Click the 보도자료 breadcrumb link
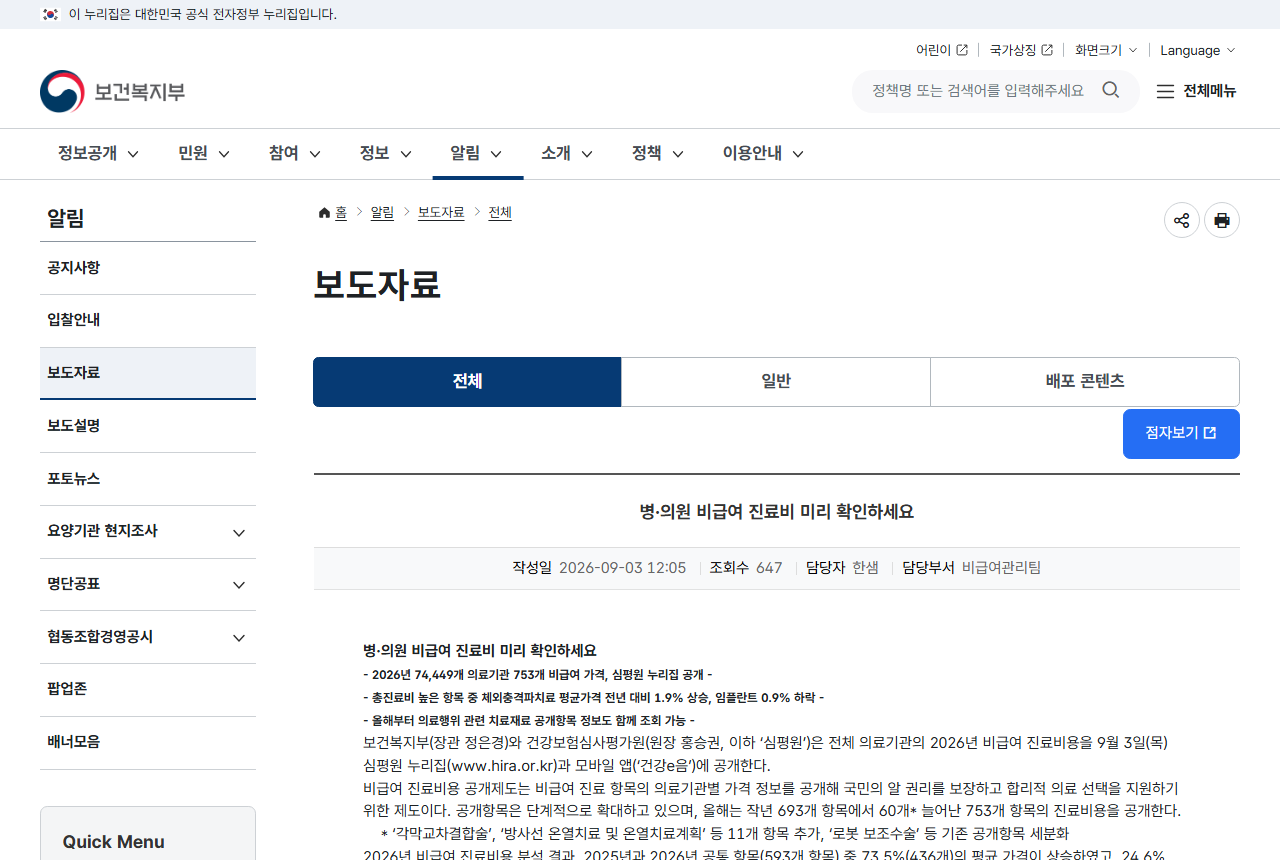The width and height of the screenshot is (1280, 860). point(441,213)
